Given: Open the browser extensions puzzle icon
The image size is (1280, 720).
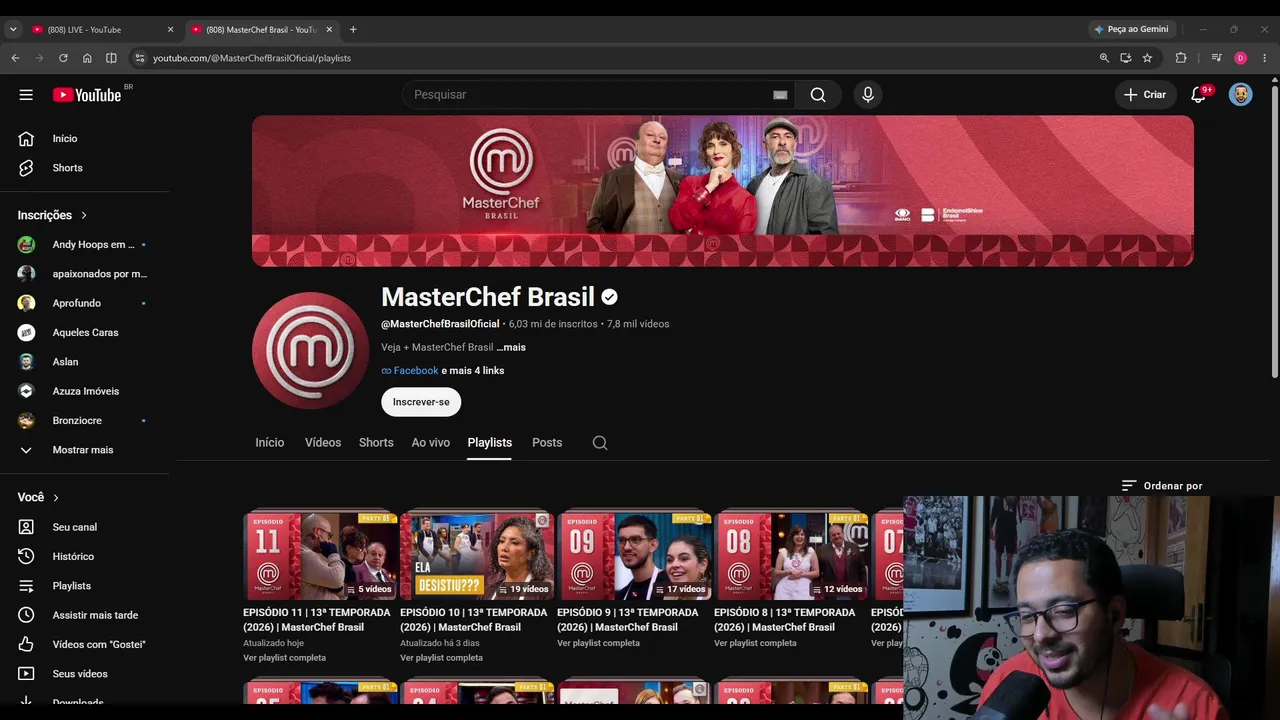Looking at the screenshot, I should 1181,58.
